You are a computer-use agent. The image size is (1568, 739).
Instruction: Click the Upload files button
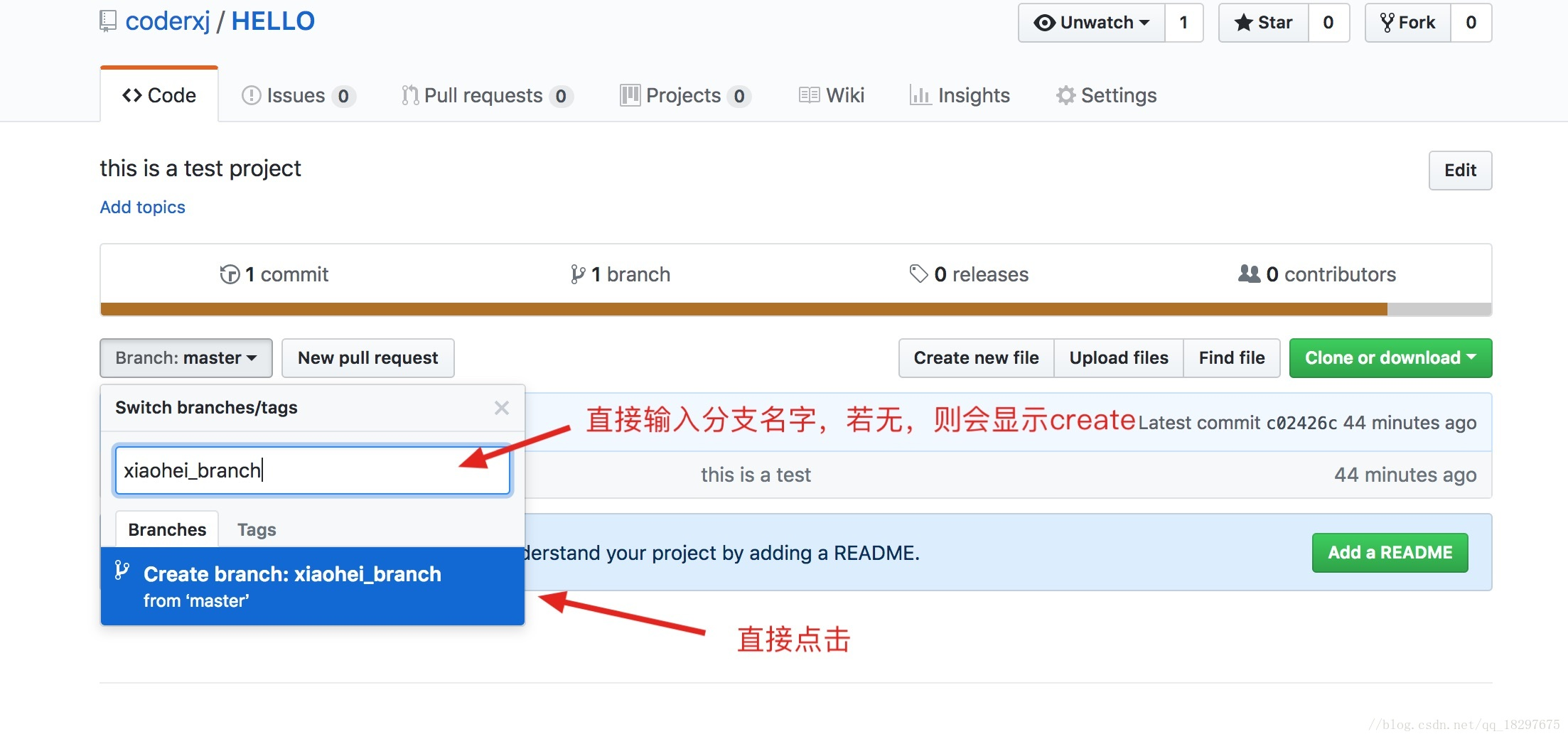(1119, 358)
